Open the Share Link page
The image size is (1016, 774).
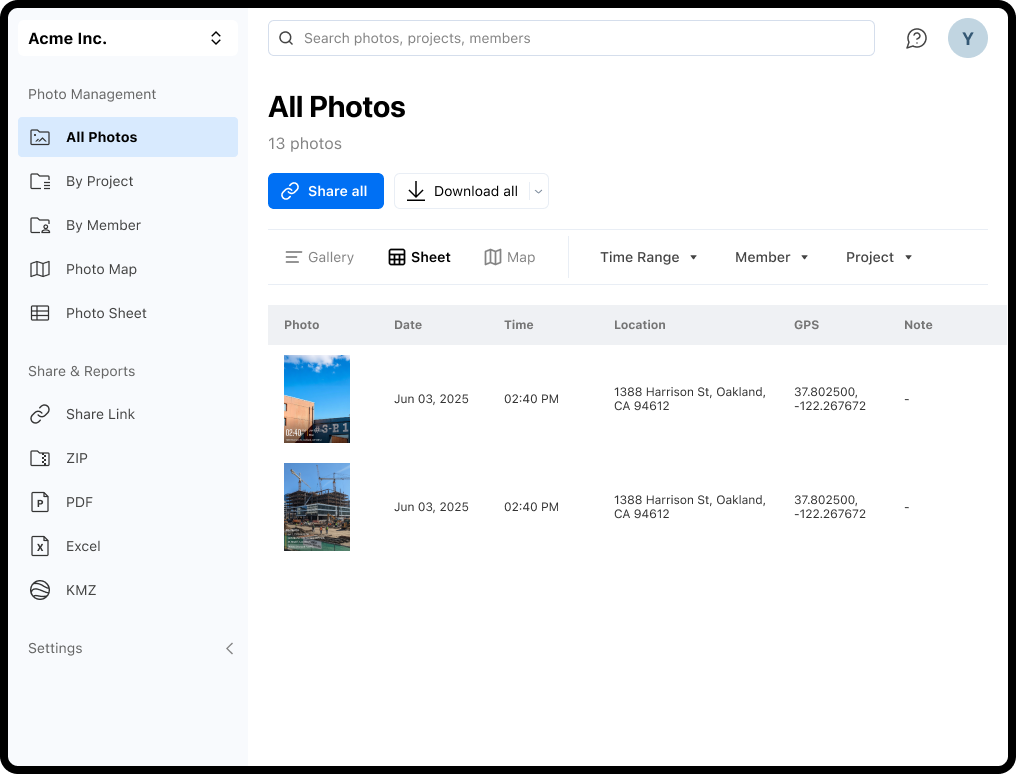click(x=128, y=415)
